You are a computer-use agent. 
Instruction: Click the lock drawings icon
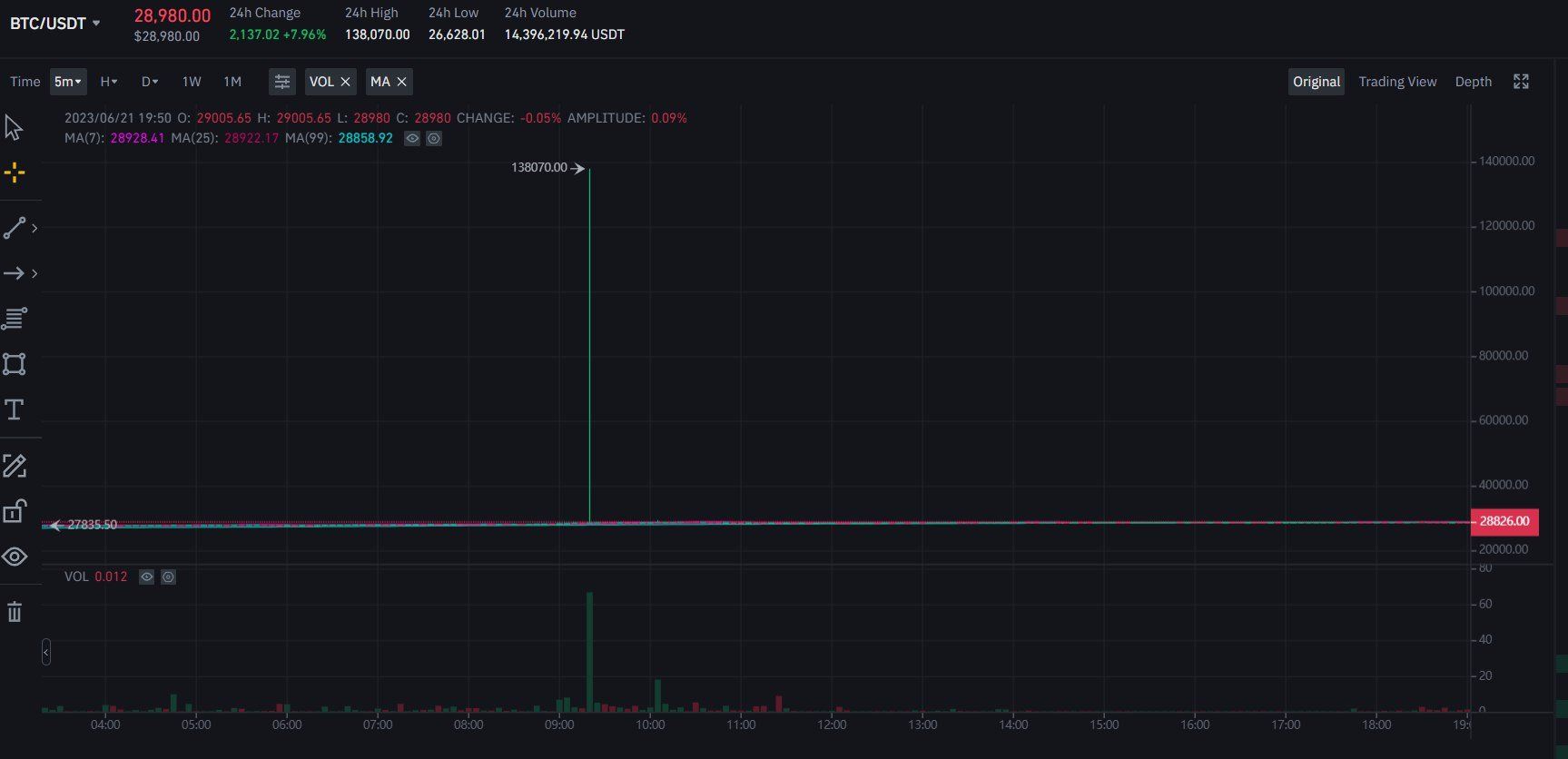click(15, 511)
